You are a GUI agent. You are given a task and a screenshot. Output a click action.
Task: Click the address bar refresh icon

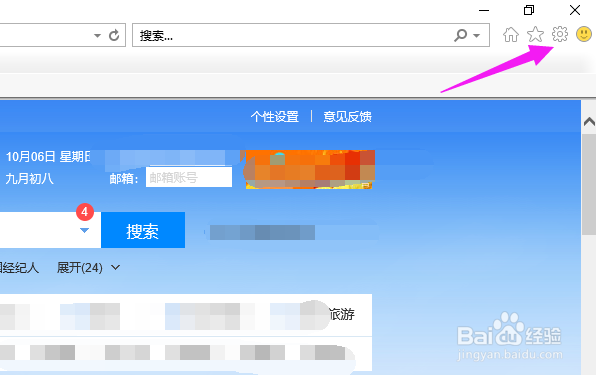click(x=114, y=35)
